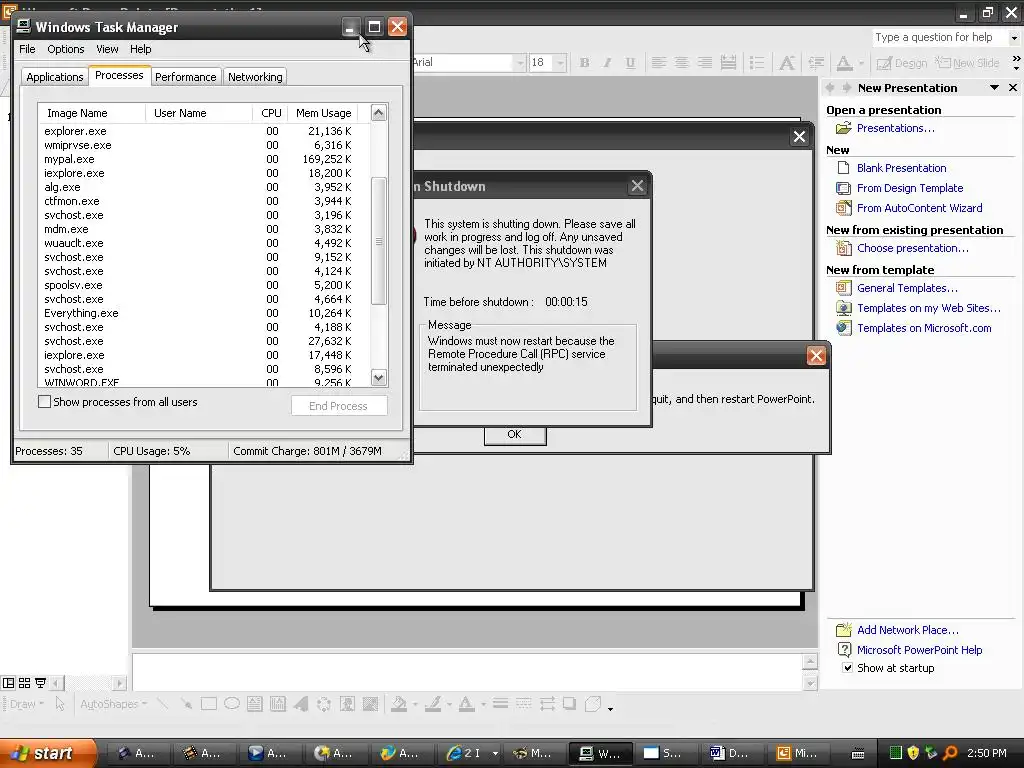Open File menu in Task Manager
This screenshot has height=768, width=1024.
(27, 49)
